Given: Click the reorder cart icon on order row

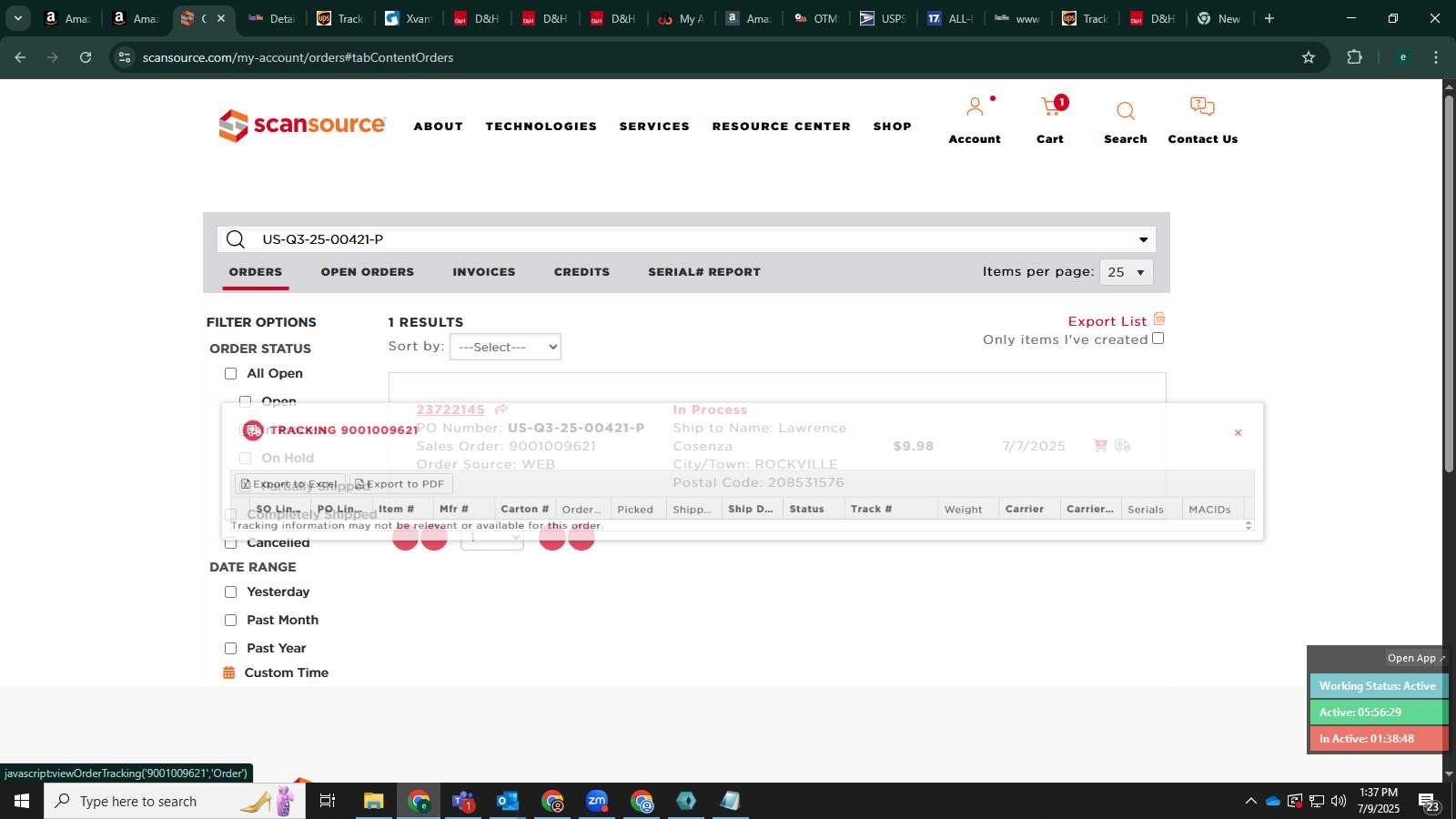Looking at the screenshot, I should click(1100, 445).
